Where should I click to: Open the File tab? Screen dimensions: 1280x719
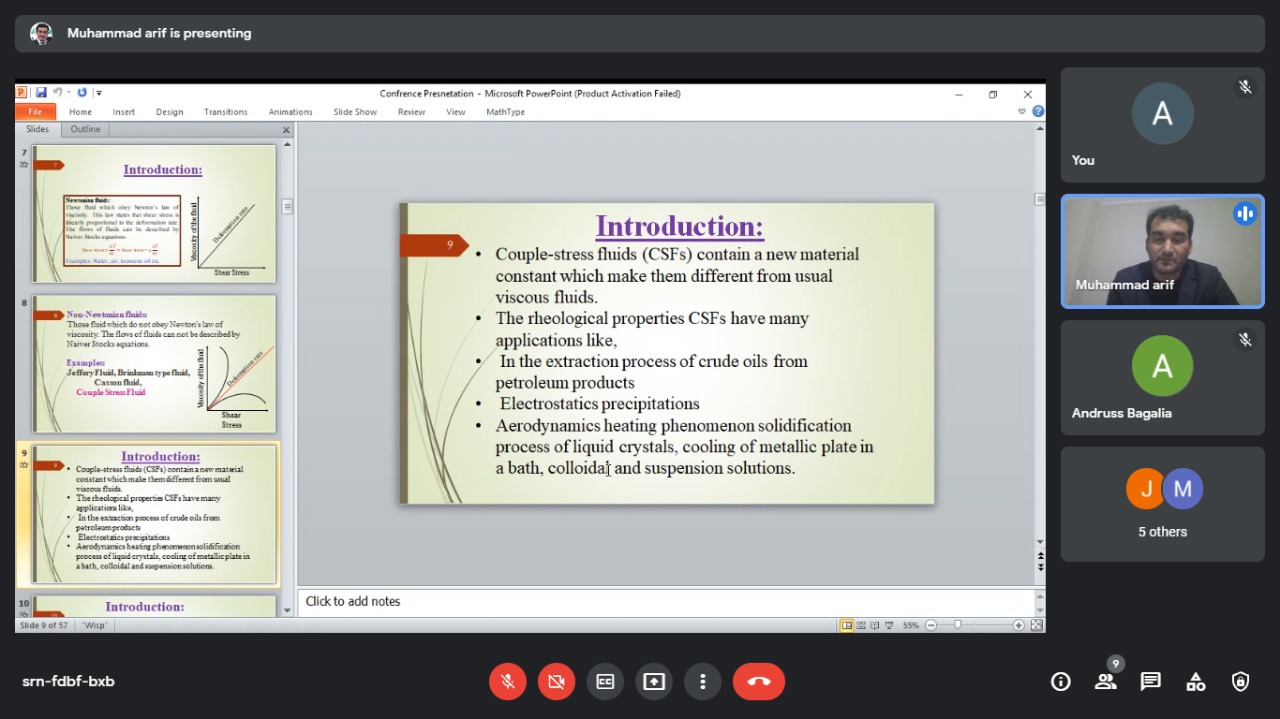pos(35,112)
